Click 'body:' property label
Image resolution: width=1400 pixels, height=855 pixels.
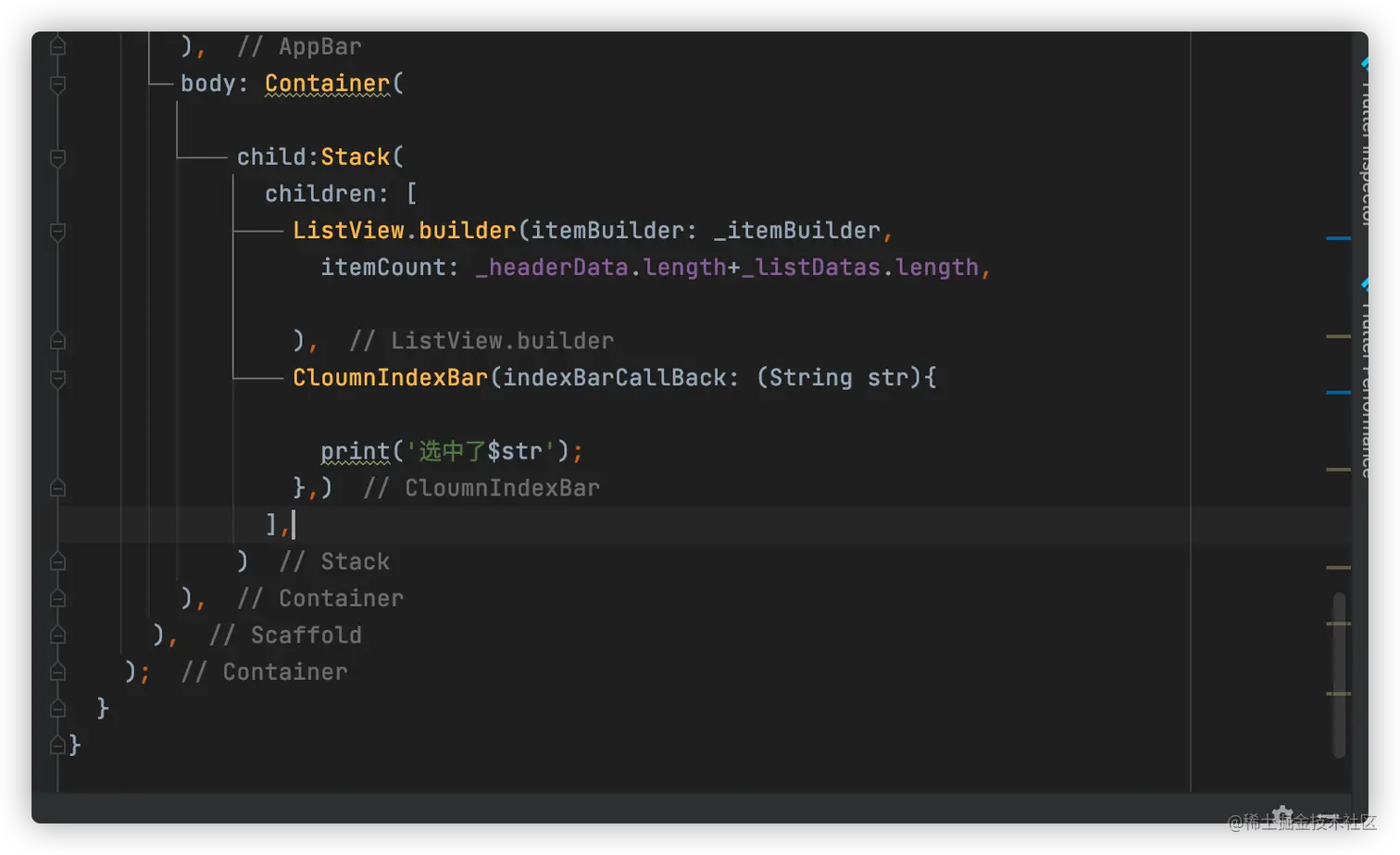click(215, 83)
